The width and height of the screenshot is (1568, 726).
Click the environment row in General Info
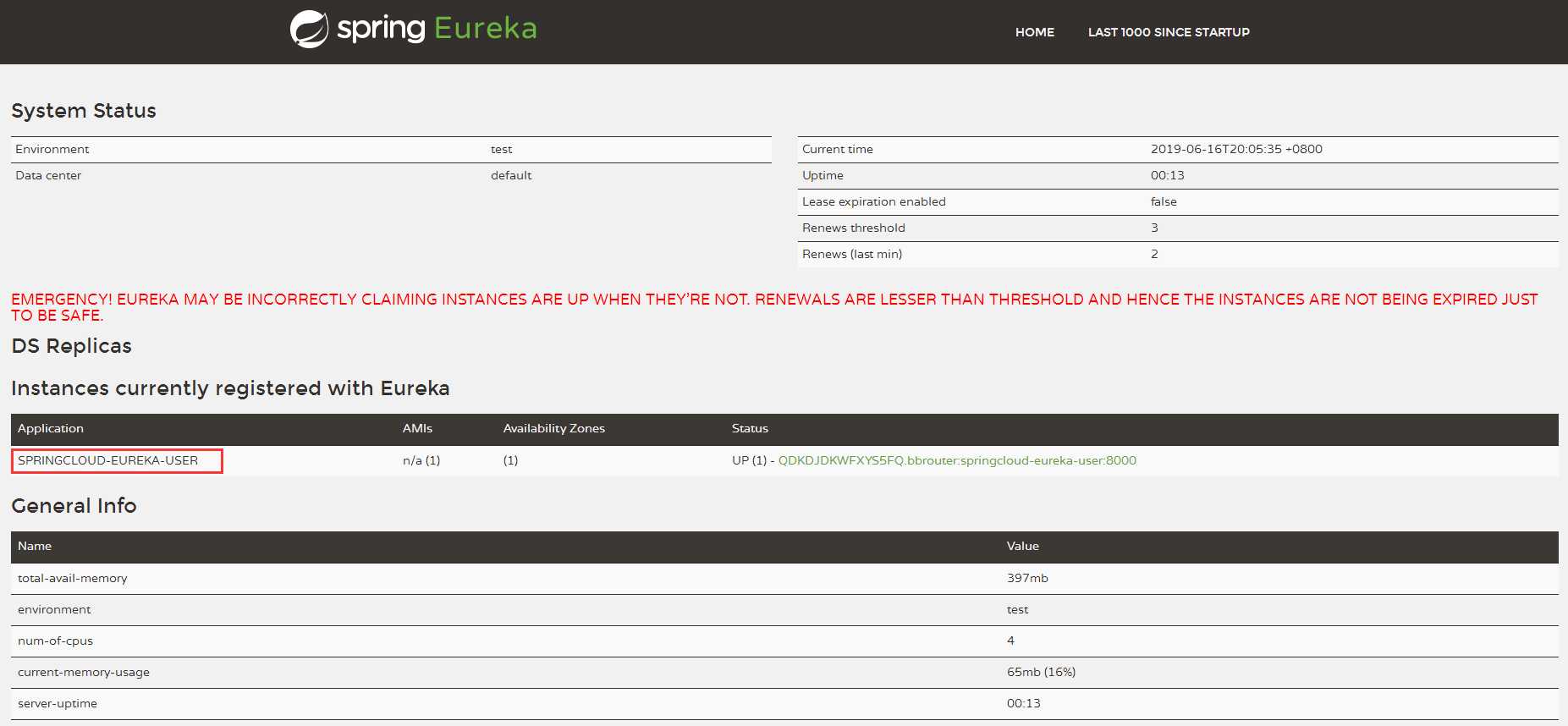pos(784,610)
